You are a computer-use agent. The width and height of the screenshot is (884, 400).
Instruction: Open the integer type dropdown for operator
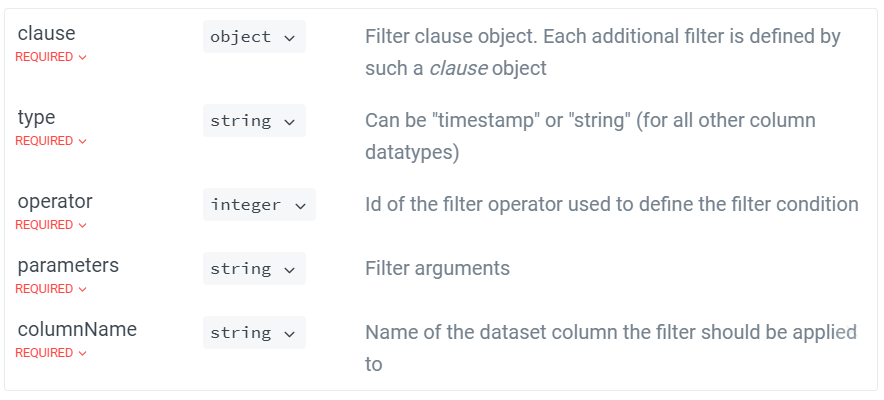[259, 205]
